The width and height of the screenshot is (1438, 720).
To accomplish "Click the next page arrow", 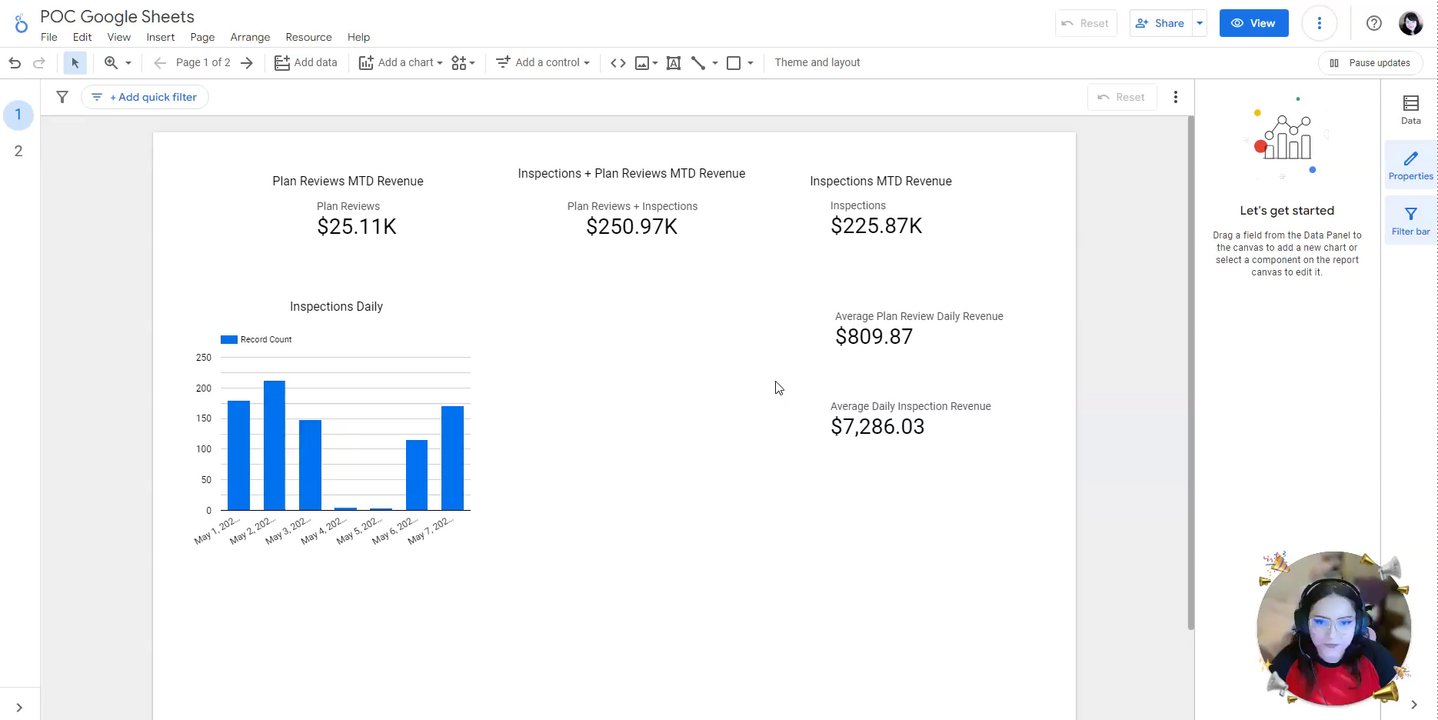I will click(247, 63).
